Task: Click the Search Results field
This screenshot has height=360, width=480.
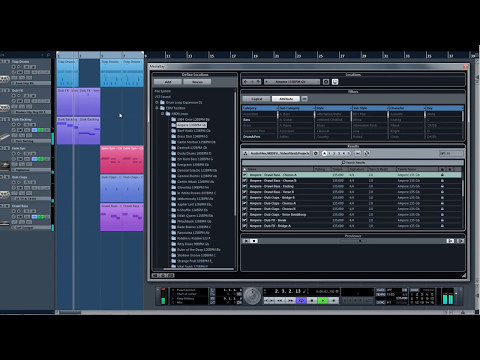Action: coord(353,162)
